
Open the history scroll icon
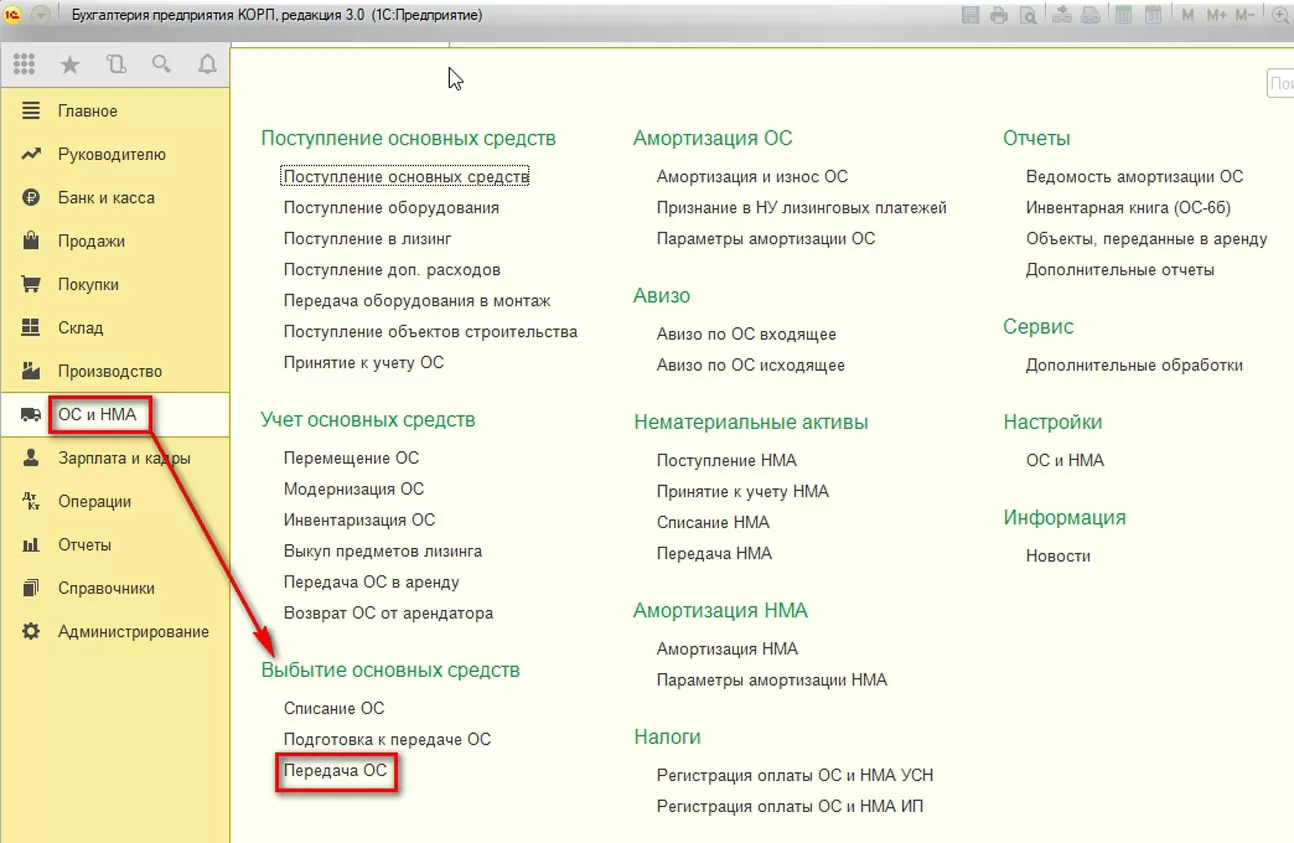(116, 65)
